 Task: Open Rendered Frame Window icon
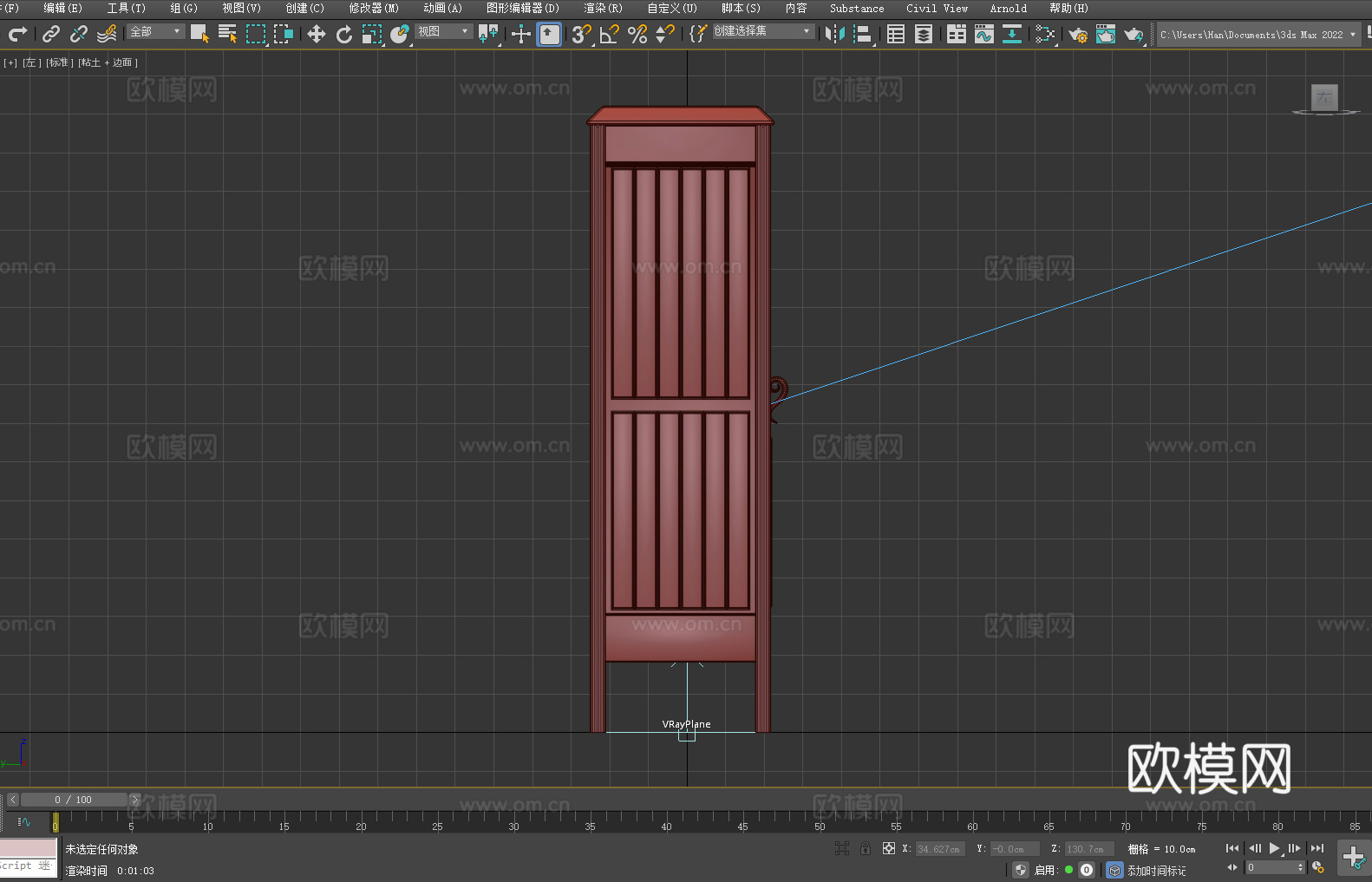[1106, 34]
